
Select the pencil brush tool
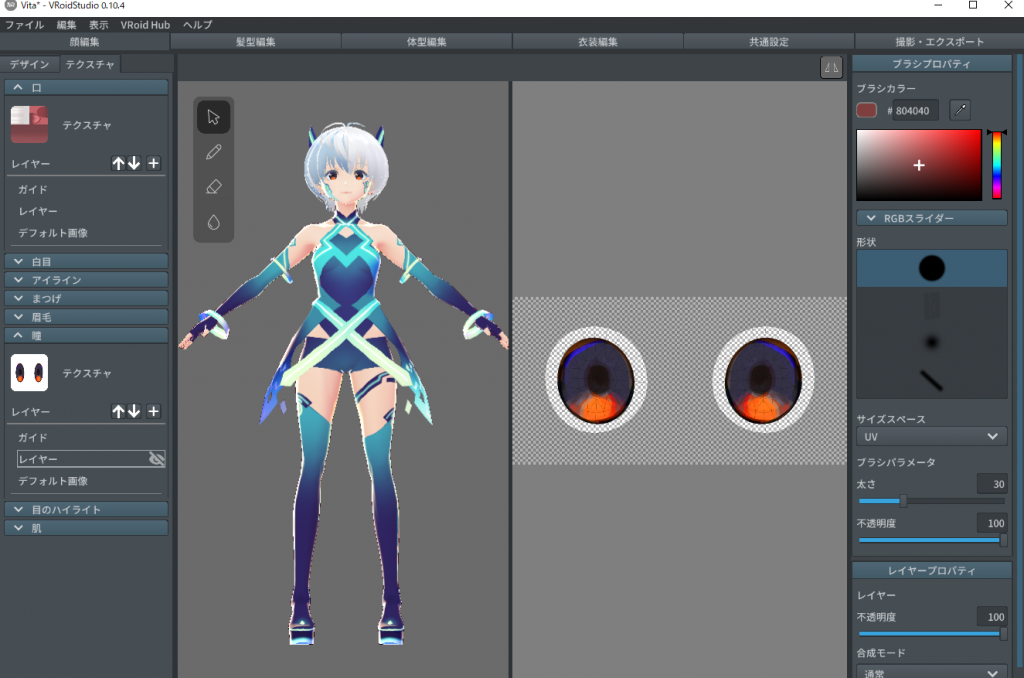click(213, 152)
